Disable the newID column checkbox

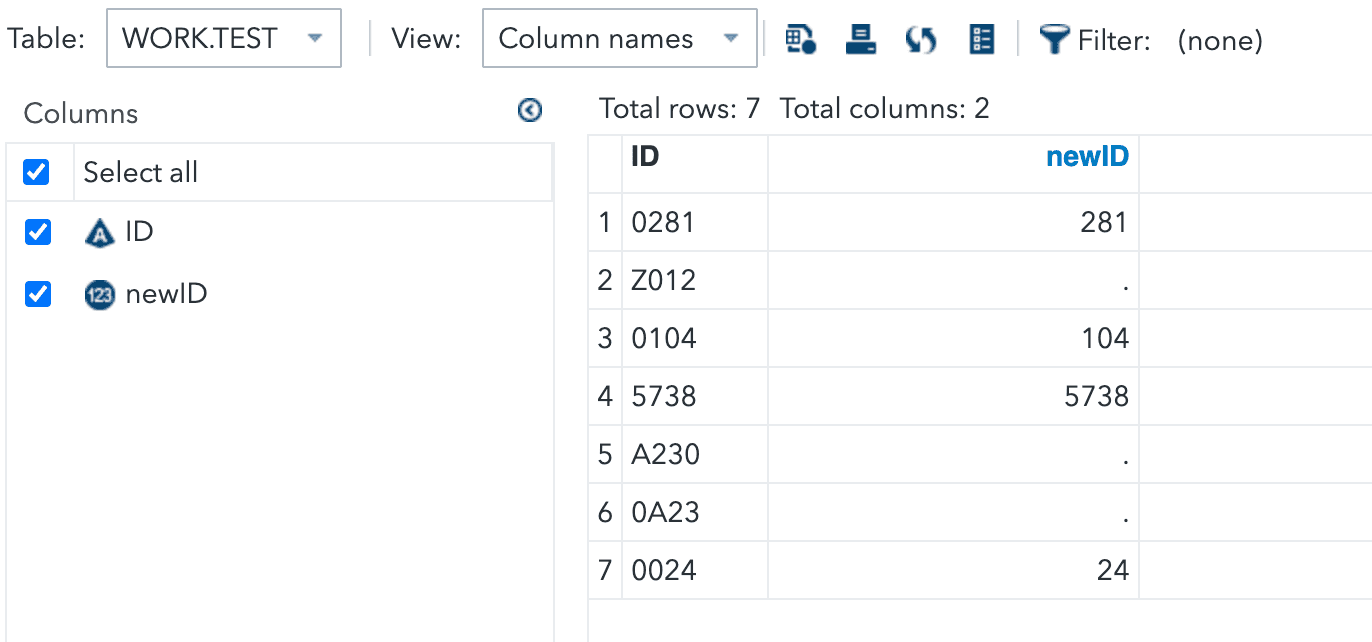[37, 294]
